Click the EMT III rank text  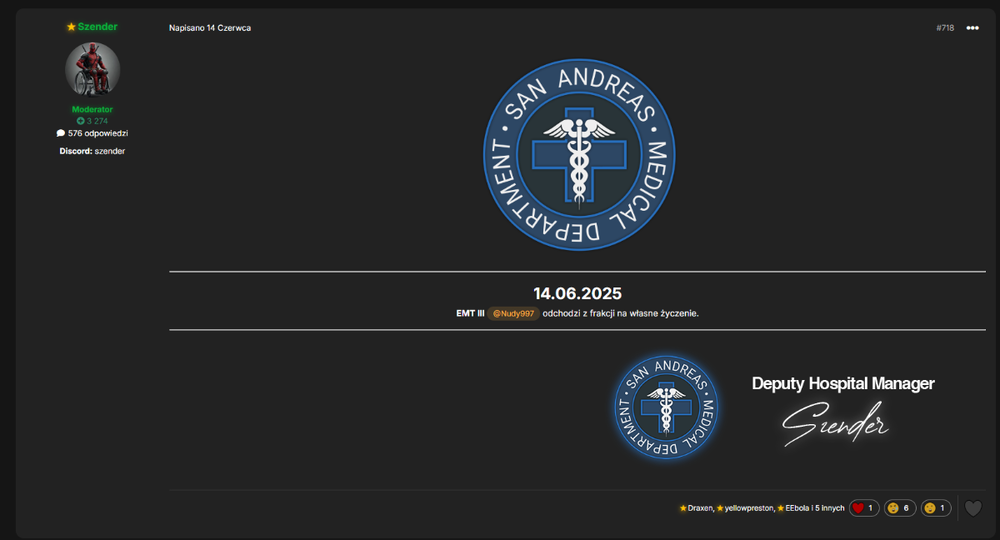click(x=470, y=314)
